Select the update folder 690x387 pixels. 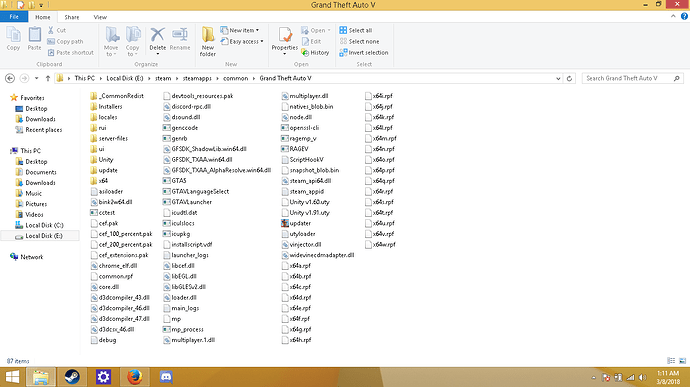coord(104,170)
